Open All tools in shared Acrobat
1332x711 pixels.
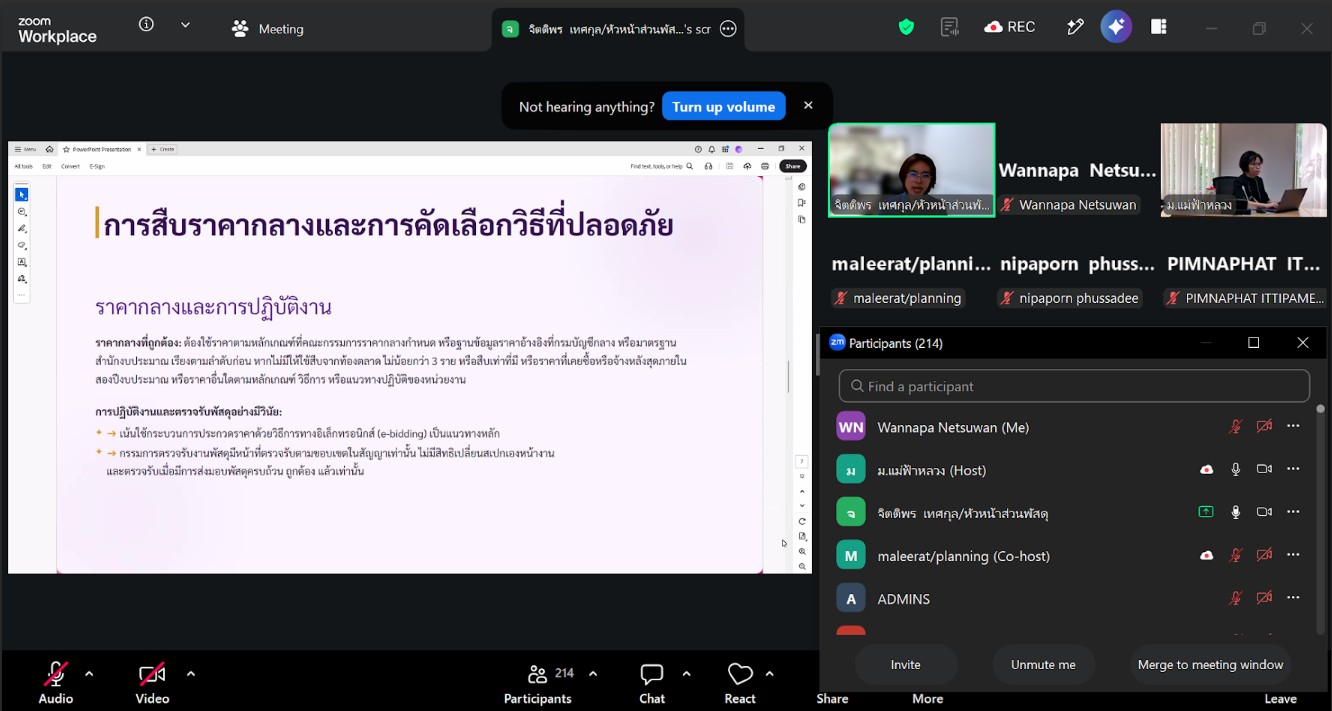point(23,166)
